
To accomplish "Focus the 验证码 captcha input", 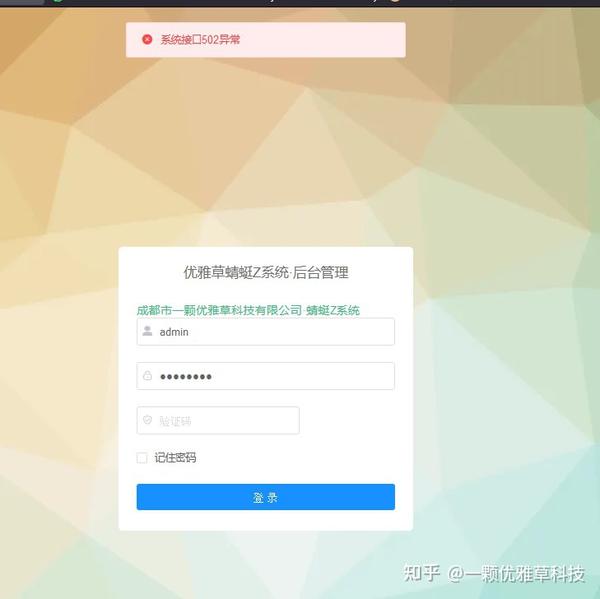I will [218, 420].
